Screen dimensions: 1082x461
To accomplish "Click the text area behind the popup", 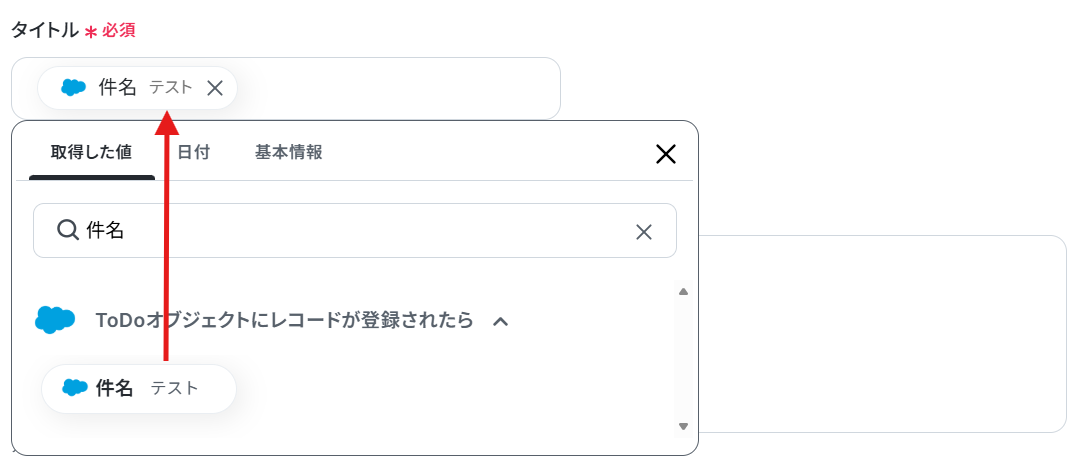I will tap(882, 334).
